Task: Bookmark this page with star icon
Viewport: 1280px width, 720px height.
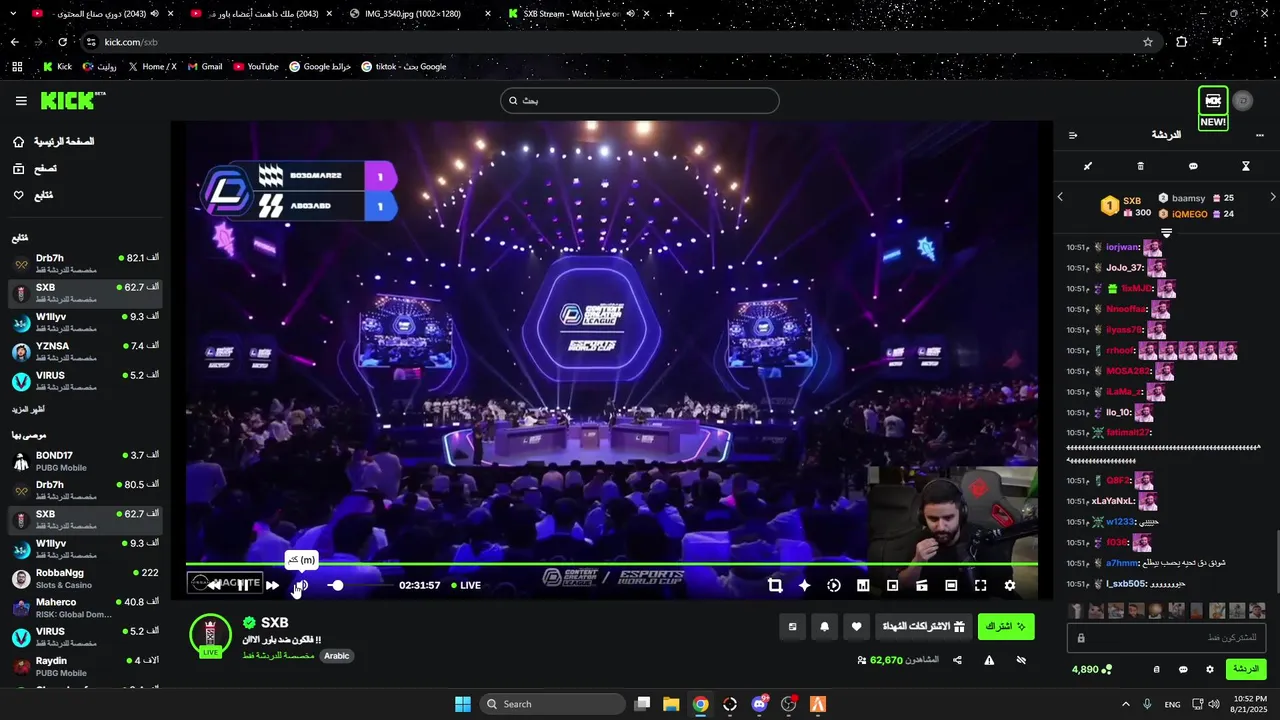Action: click(x=1148, y=42)
